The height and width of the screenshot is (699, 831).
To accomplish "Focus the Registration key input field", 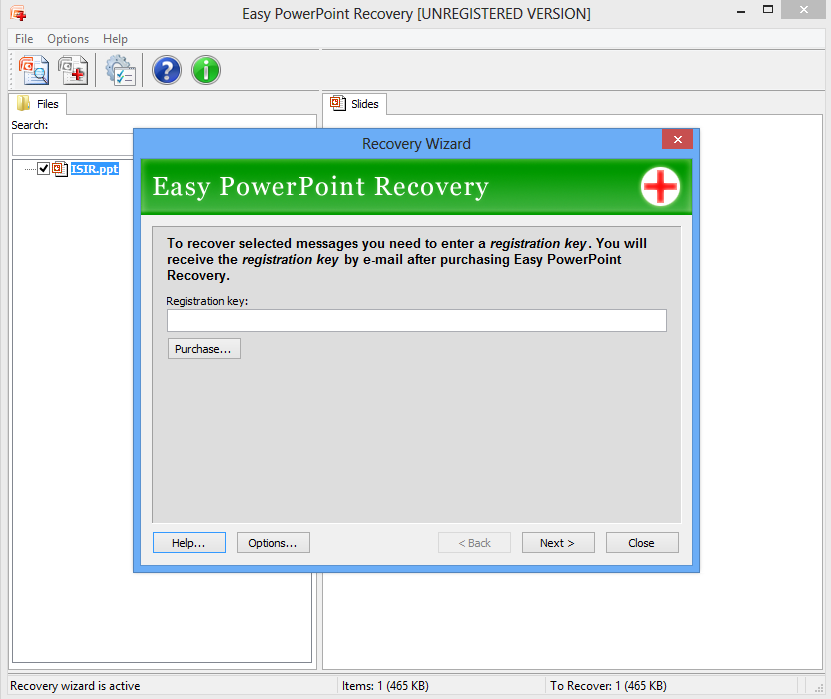I will point(417,321).
